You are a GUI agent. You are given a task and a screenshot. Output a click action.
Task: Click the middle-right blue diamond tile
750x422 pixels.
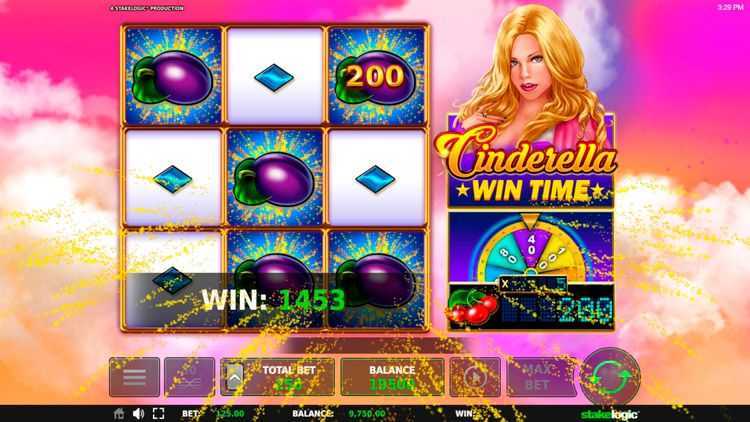point(376,178)
